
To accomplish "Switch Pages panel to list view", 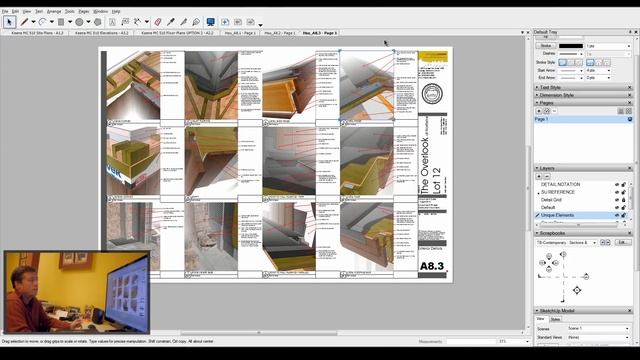I will [x=621, y=111].
